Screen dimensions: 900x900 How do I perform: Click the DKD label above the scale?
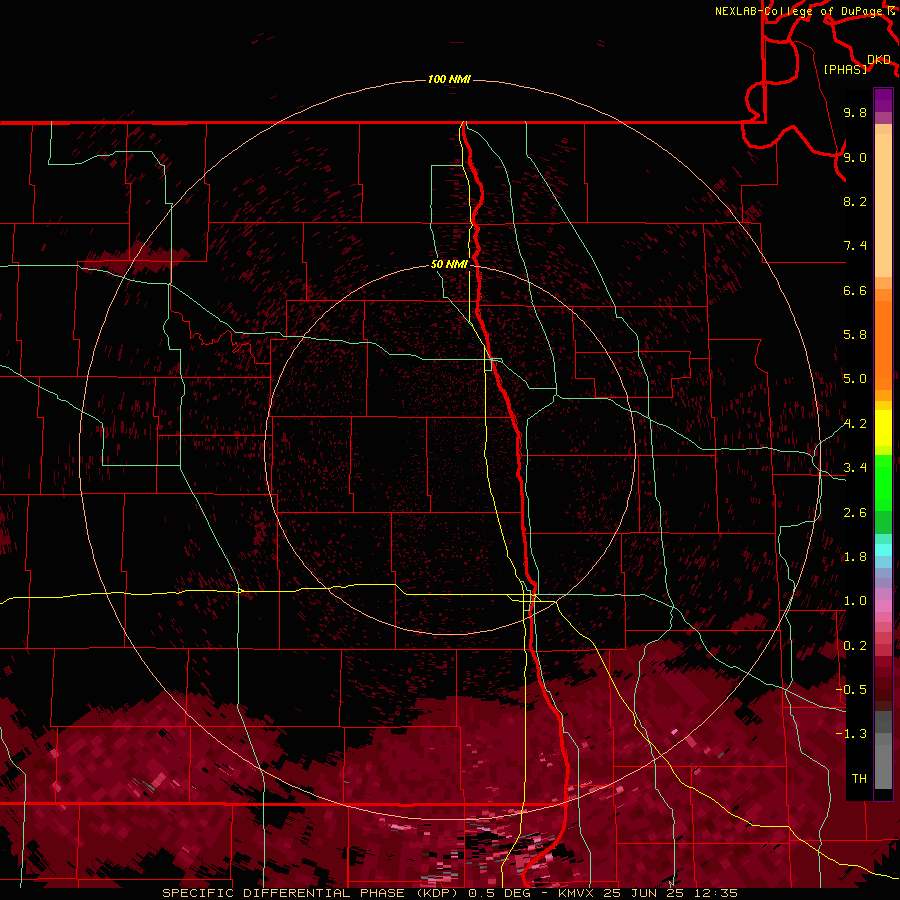click(879, 60)
